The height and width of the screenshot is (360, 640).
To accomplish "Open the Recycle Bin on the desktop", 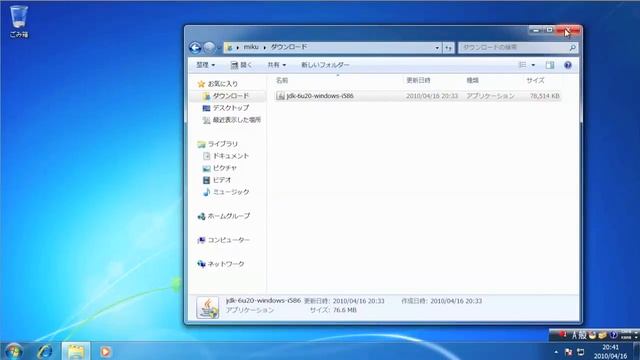I will click(19, 21).
